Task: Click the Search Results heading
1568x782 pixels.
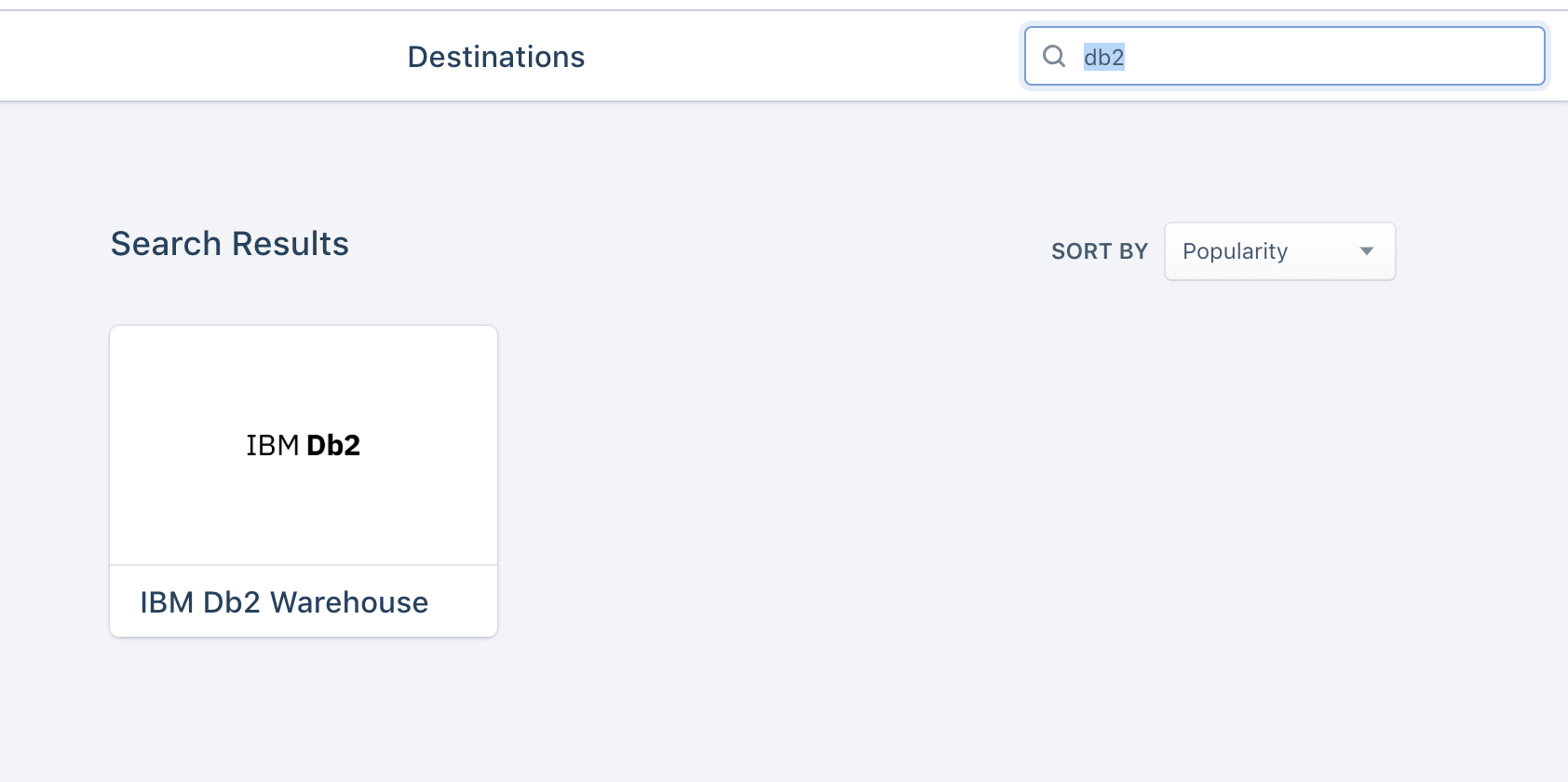Action: pos(229,244)
